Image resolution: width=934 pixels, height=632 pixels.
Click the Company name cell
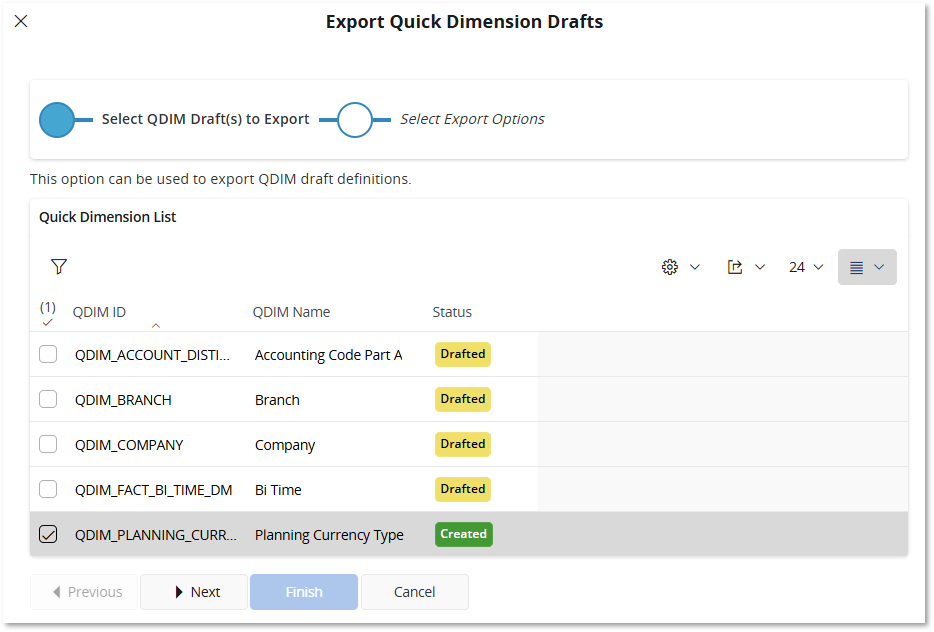(x=285, y=445)
